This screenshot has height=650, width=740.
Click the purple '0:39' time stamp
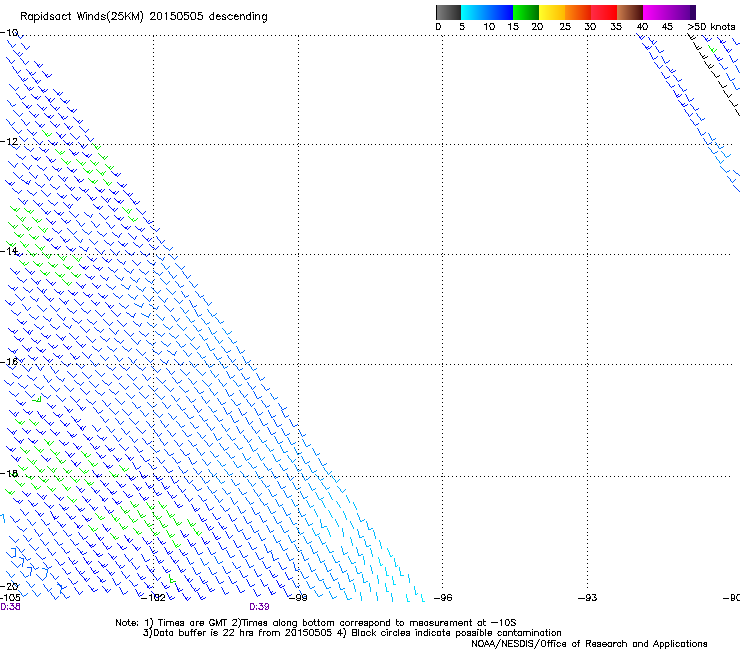coord(259,607)
